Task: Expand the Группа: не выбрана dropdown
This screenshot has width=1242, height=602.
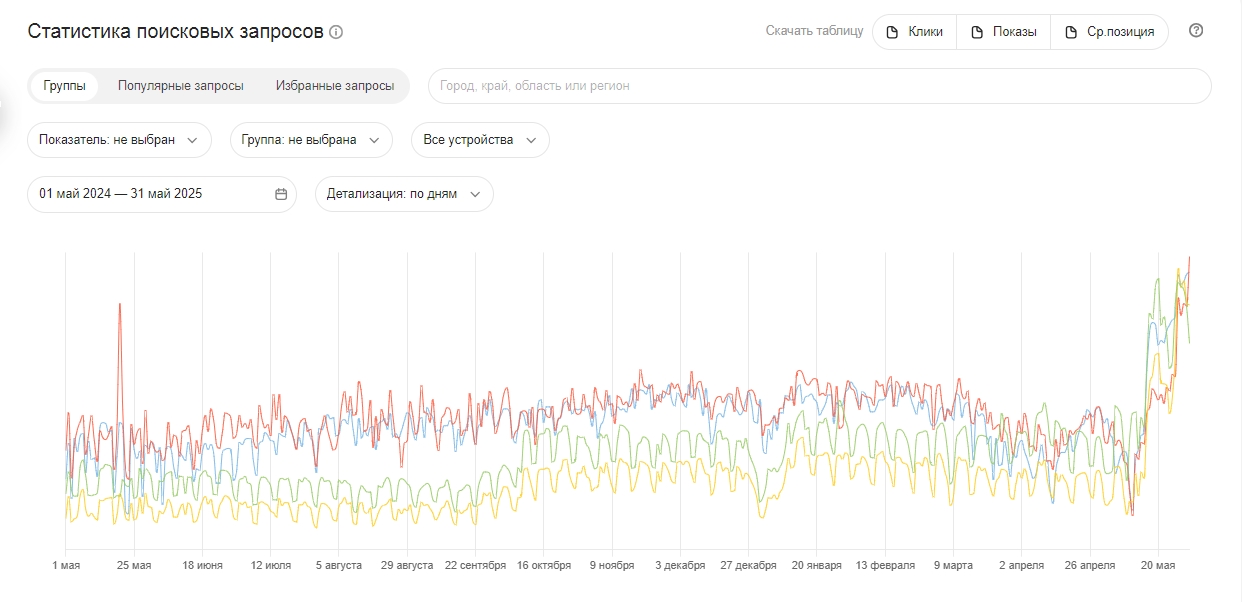Action: (310, 140)
